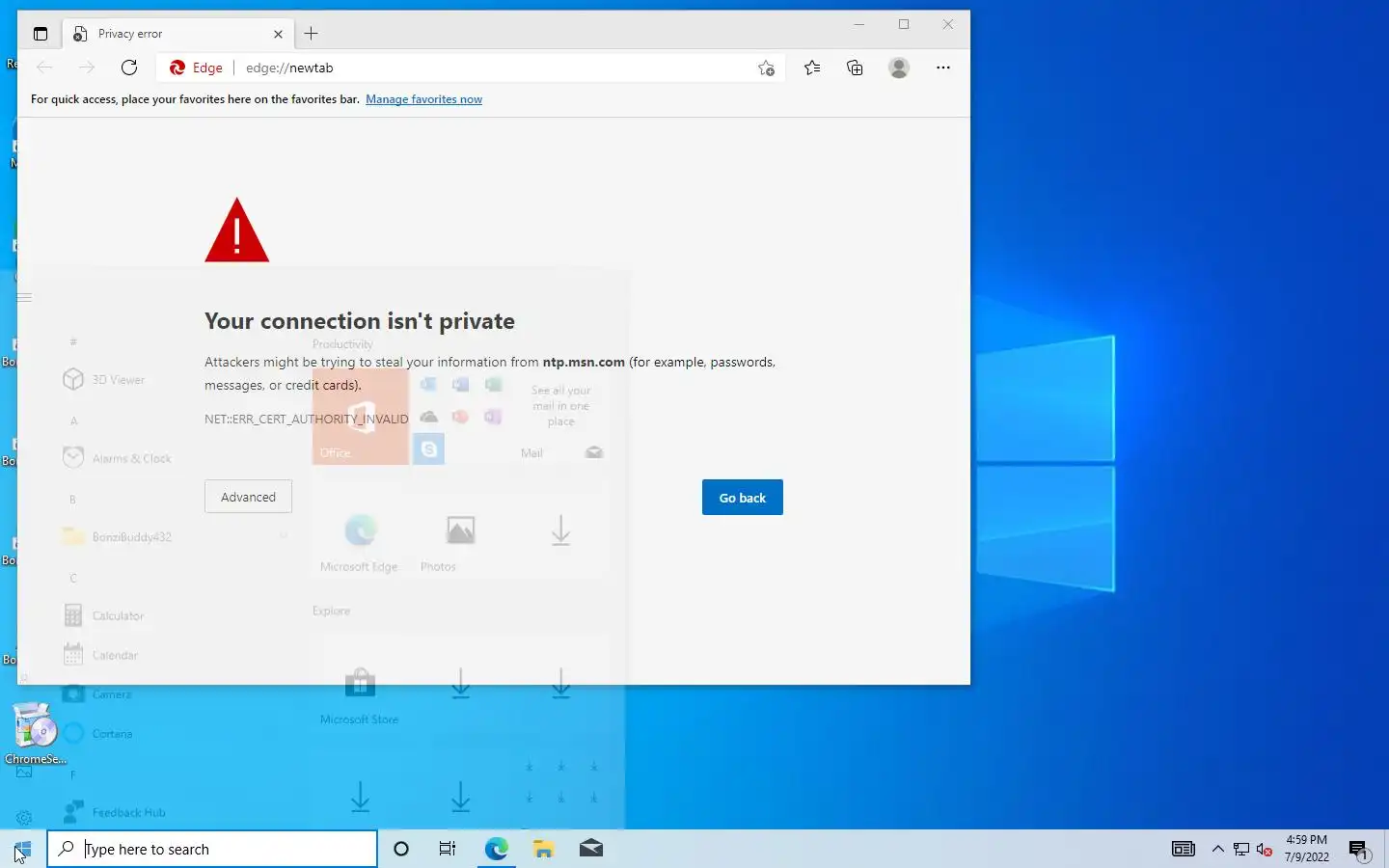The width and height of the screenshot is (1389, 868).
Task: Open Task View on taskbar
Action: tap(448, 849)
